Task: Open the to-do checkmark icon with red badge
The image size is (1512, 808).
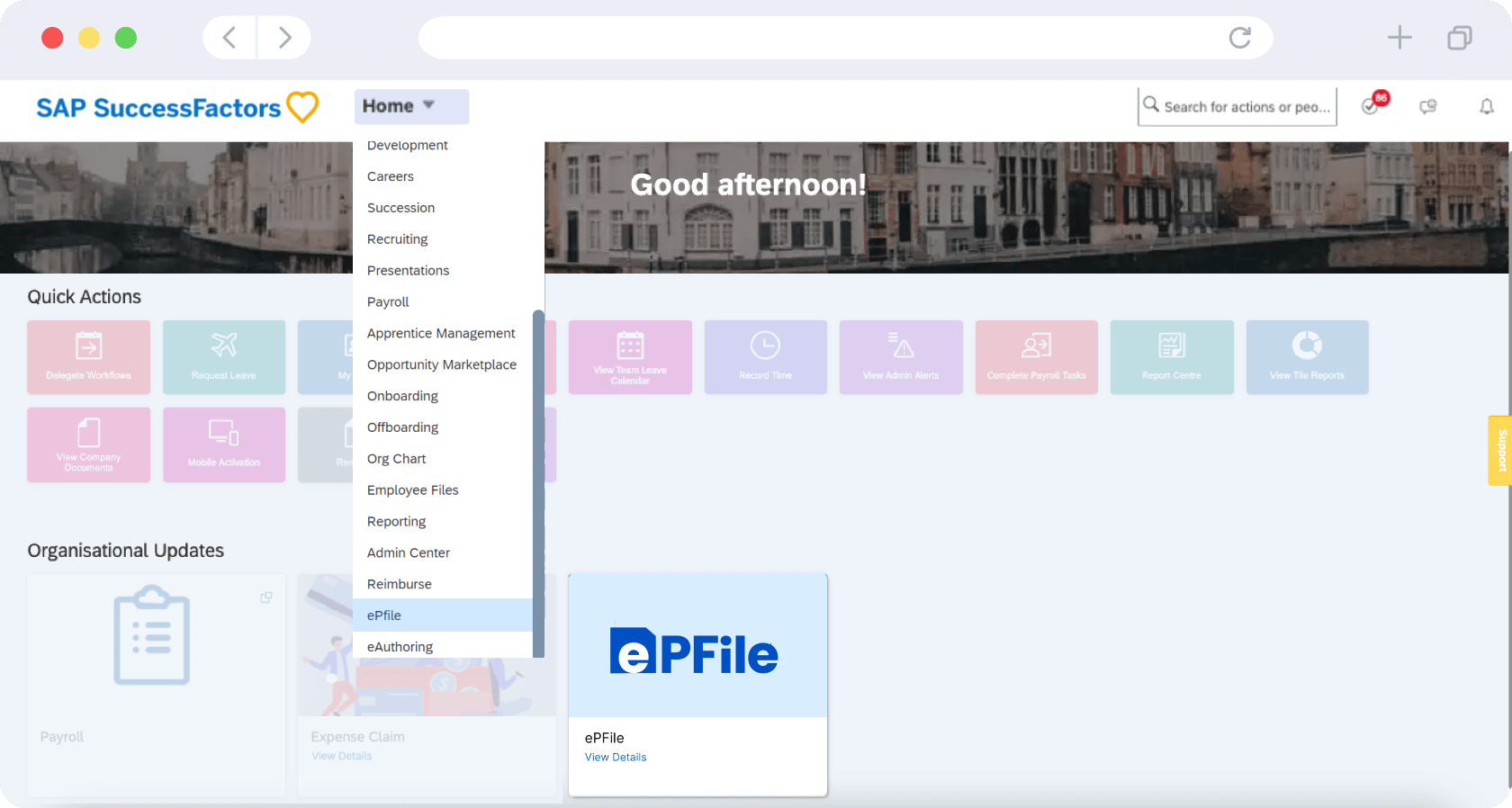Action: click(x=1372, y=105)
